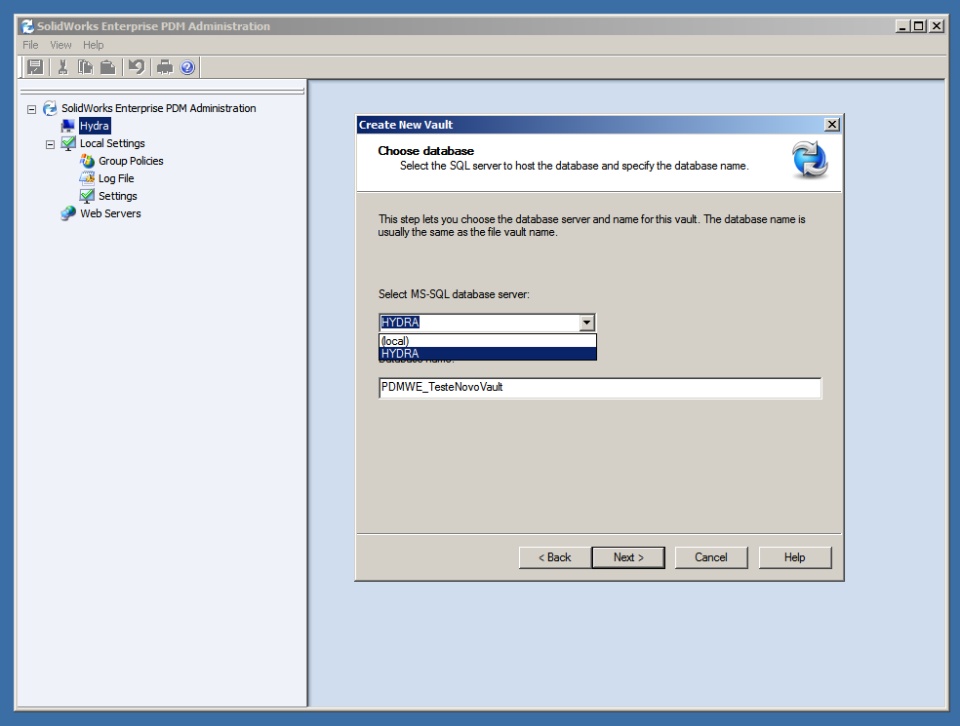This screenshot has height=726, width=960.
Task: Minimize the main application window
Action: click(x=902, y=26)
